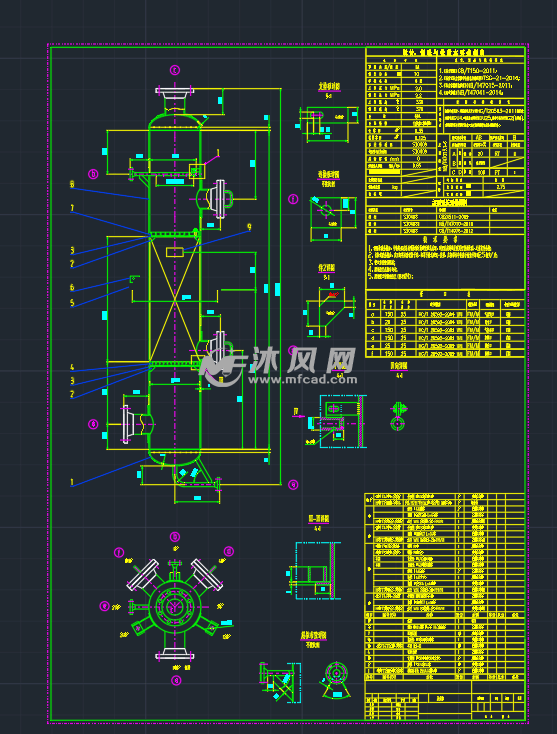Click row 'a' in the nozzle schedule table
Image resolution: width=557 pixels, height=734 pixels.
445,315
